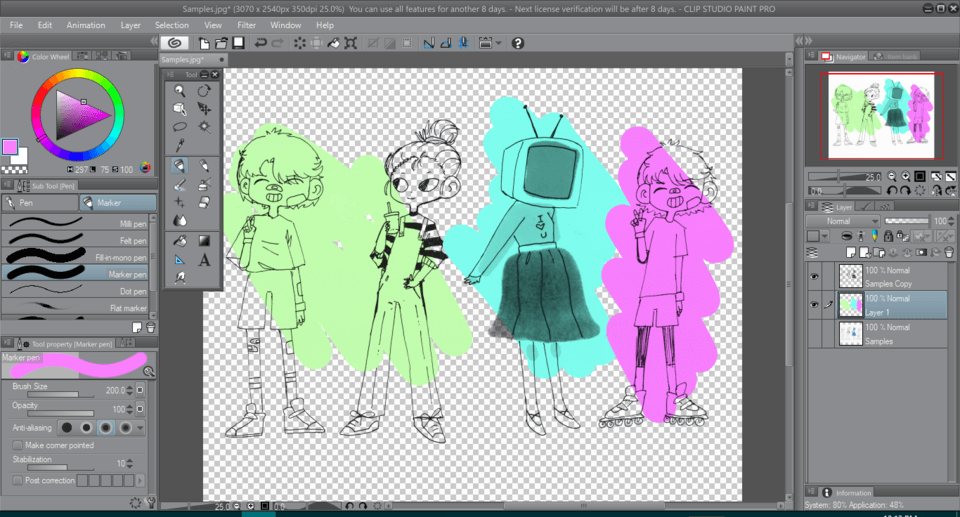
Task: Enable Make corner pointed checkbox
Action: click(x=18, y=445)
